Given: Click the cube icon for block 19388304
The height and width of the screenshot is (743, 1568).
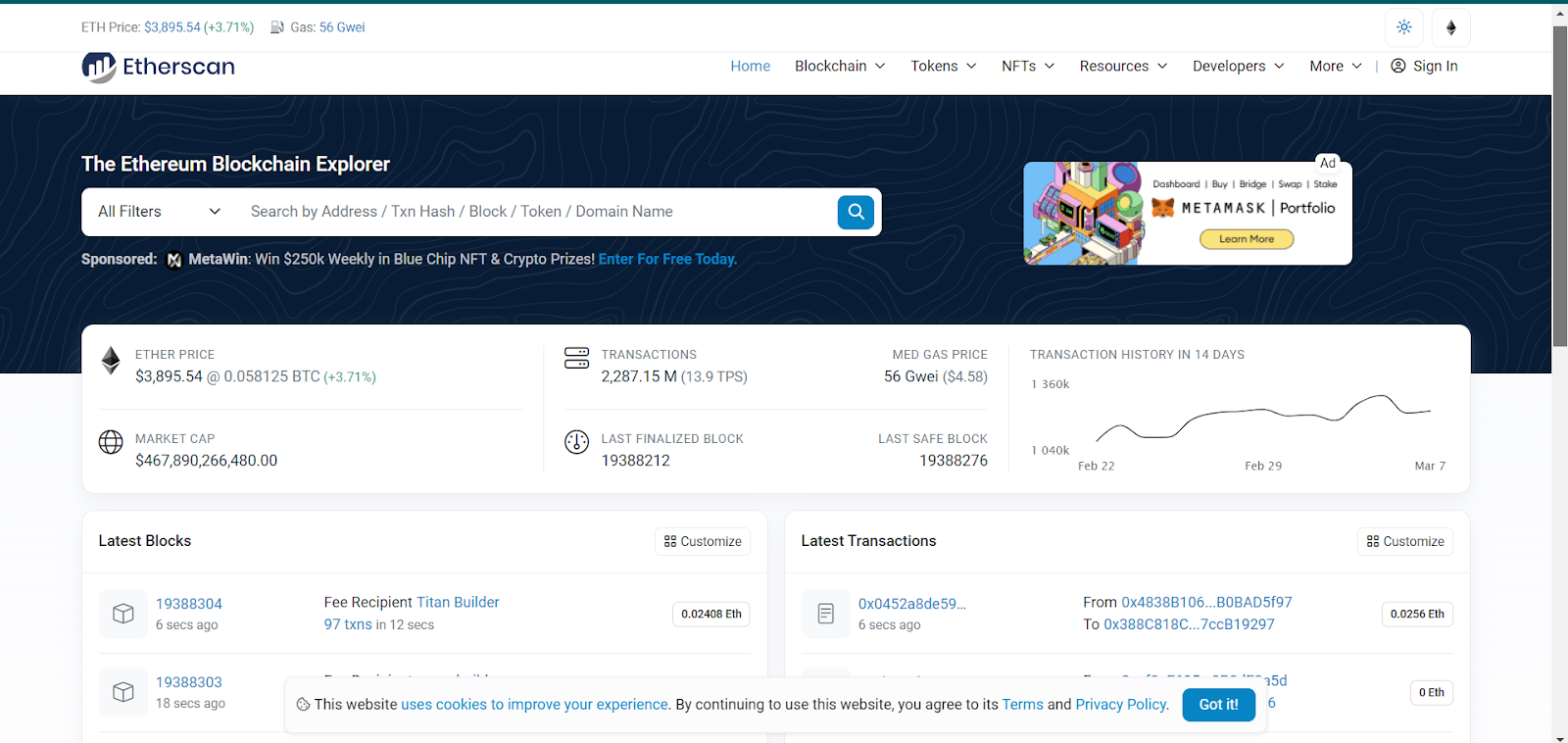Looking at the screenshot, I should tap(123, 614).
